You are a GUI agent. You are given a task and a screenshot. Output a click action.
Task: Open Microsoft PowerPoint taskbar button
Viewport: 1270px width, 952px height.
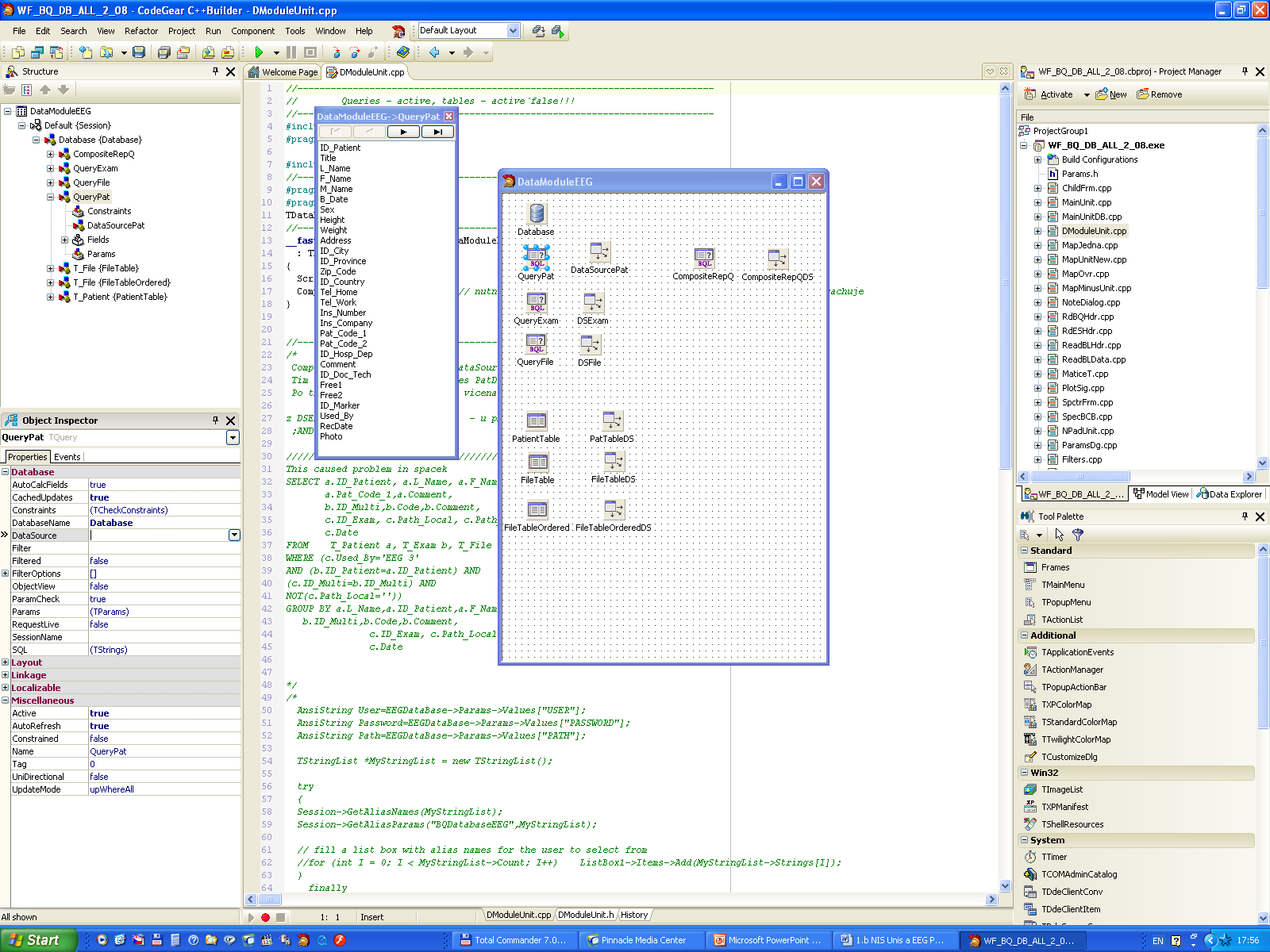tap(768, 940)
